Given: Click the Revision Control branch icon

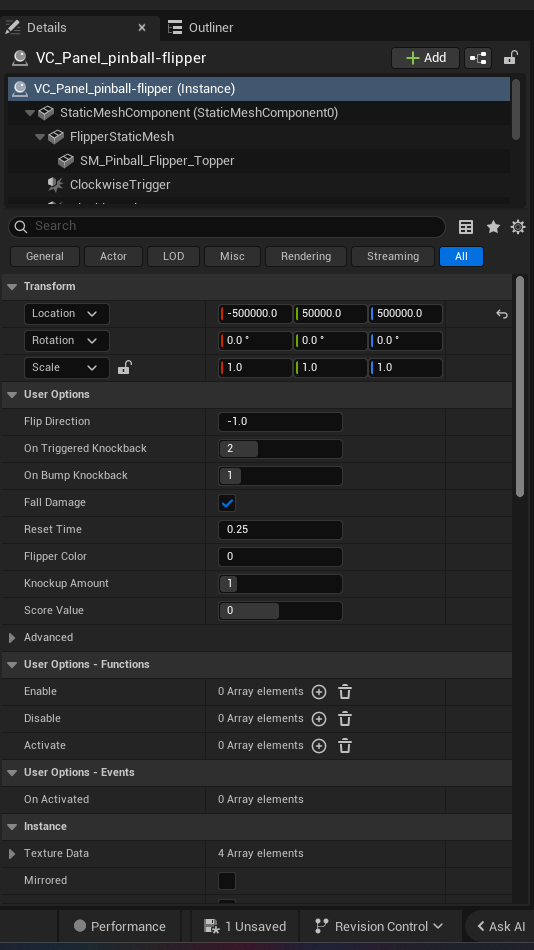Looking at the screenshot, I should (x=321, y=926).
